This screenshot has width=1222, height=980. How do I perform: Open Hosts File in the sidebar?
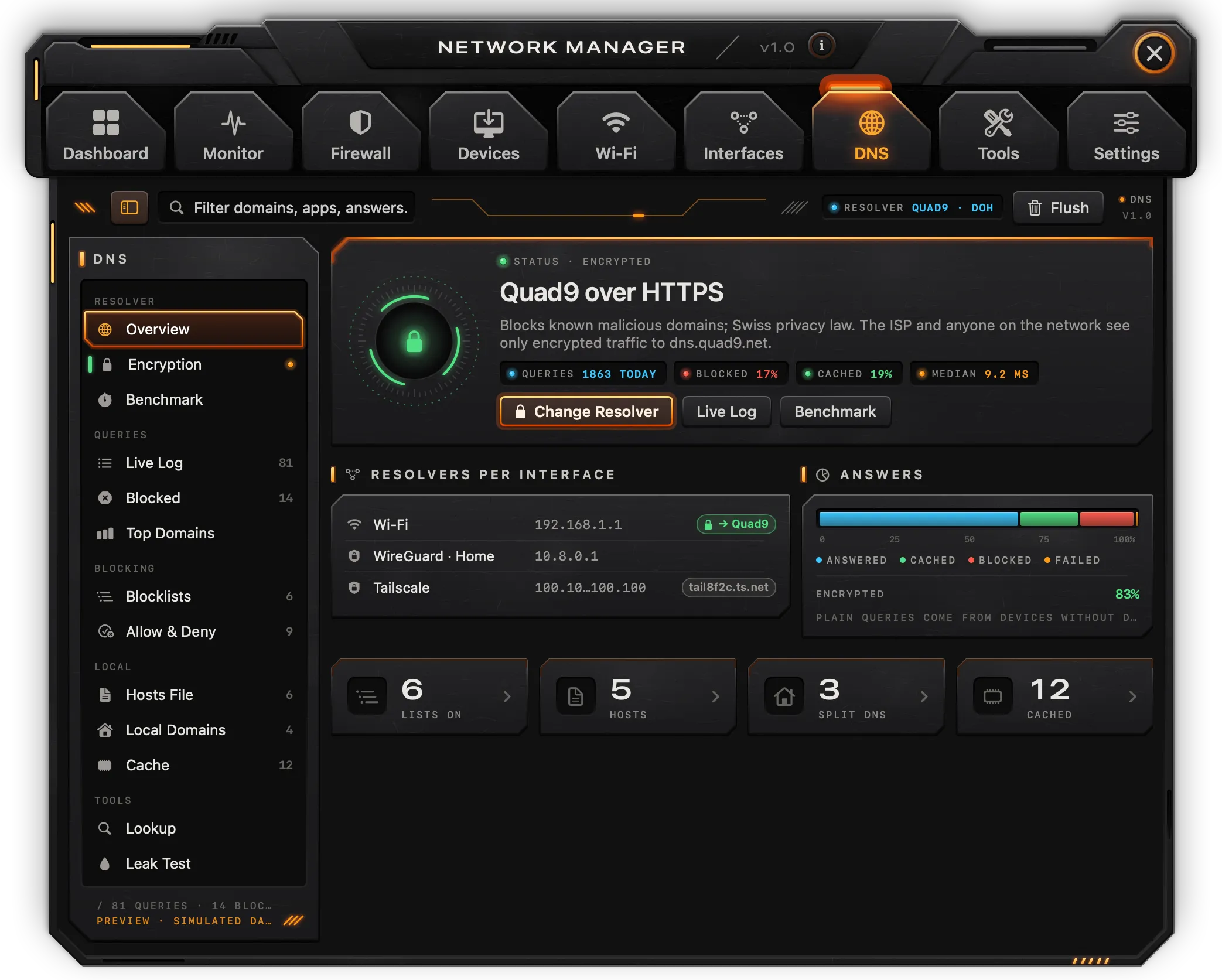click(194, 695)
